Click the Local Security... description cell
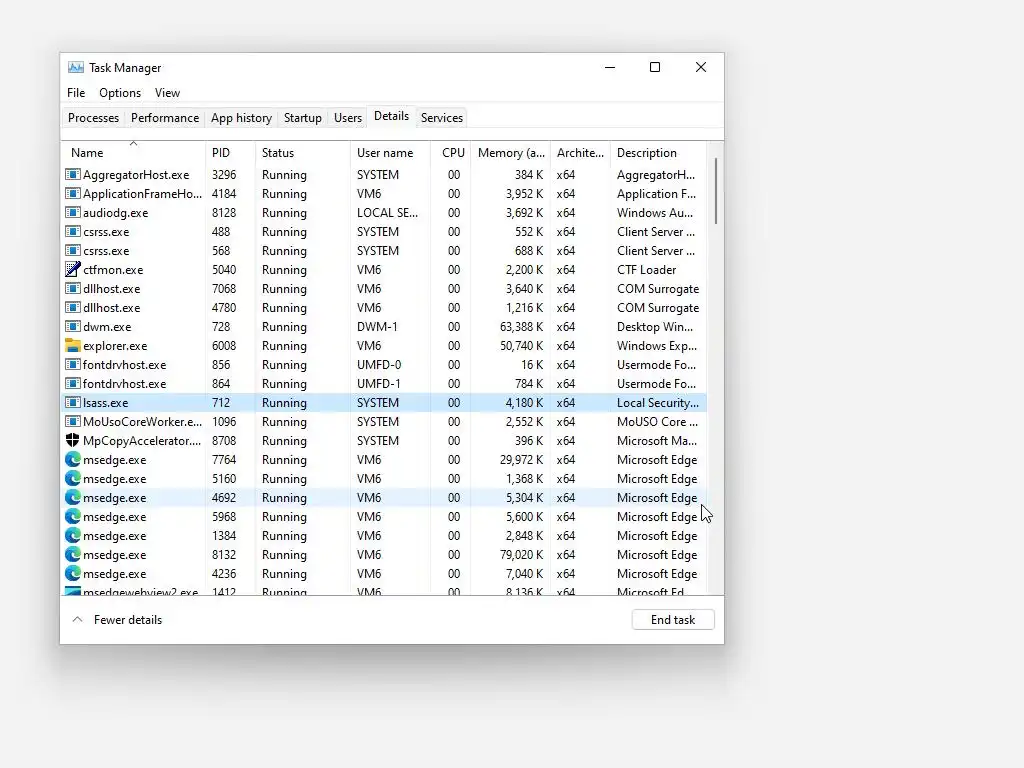 pos(658,403)
